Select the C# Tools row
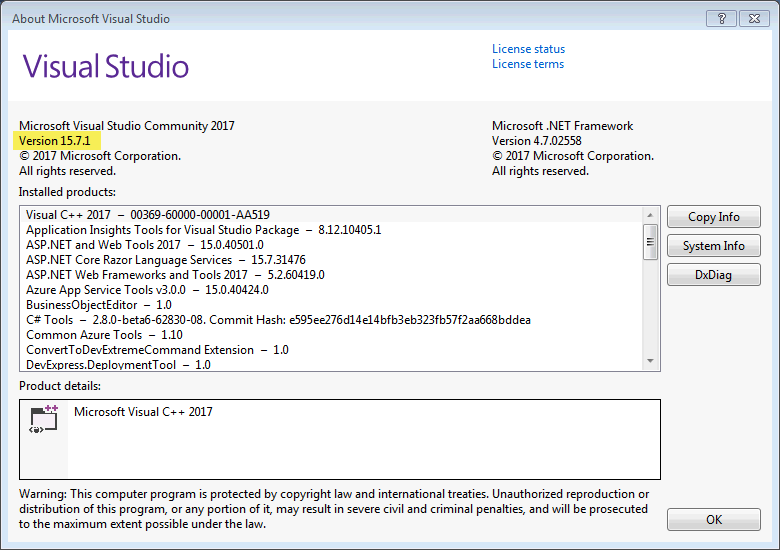 point(333,319)
